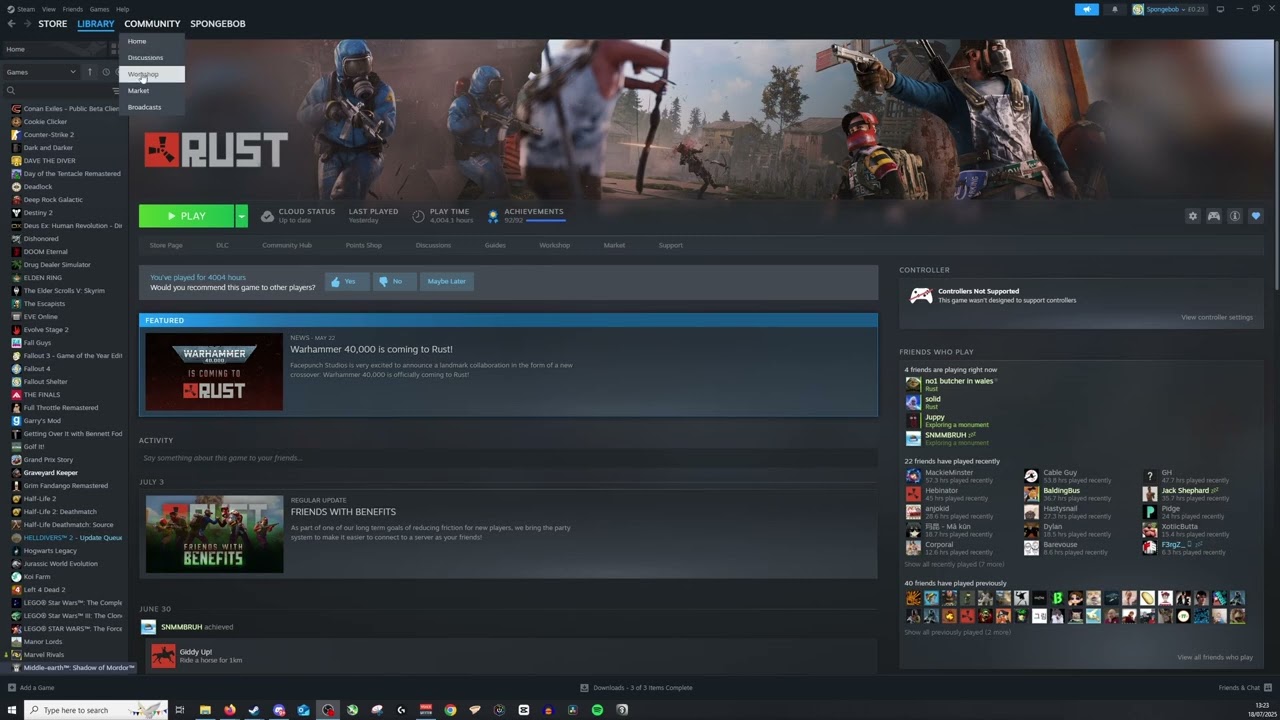
Task: Open Spotify in the Windows taskbar
Action: [597, 710]
